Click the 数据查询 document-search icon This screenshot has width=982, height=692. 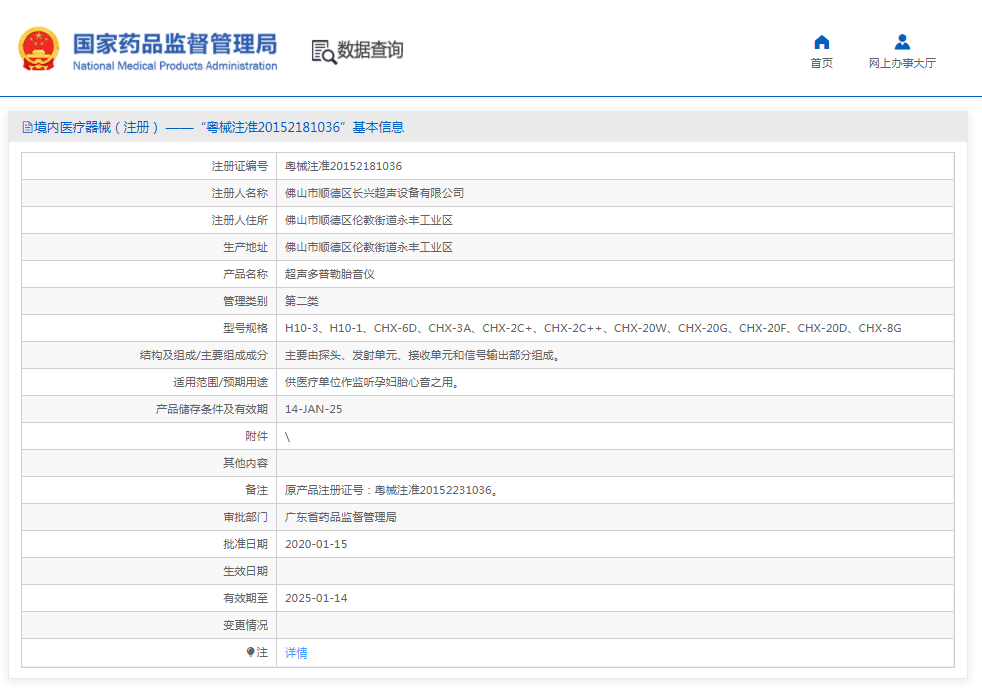(x=322, y=50)
